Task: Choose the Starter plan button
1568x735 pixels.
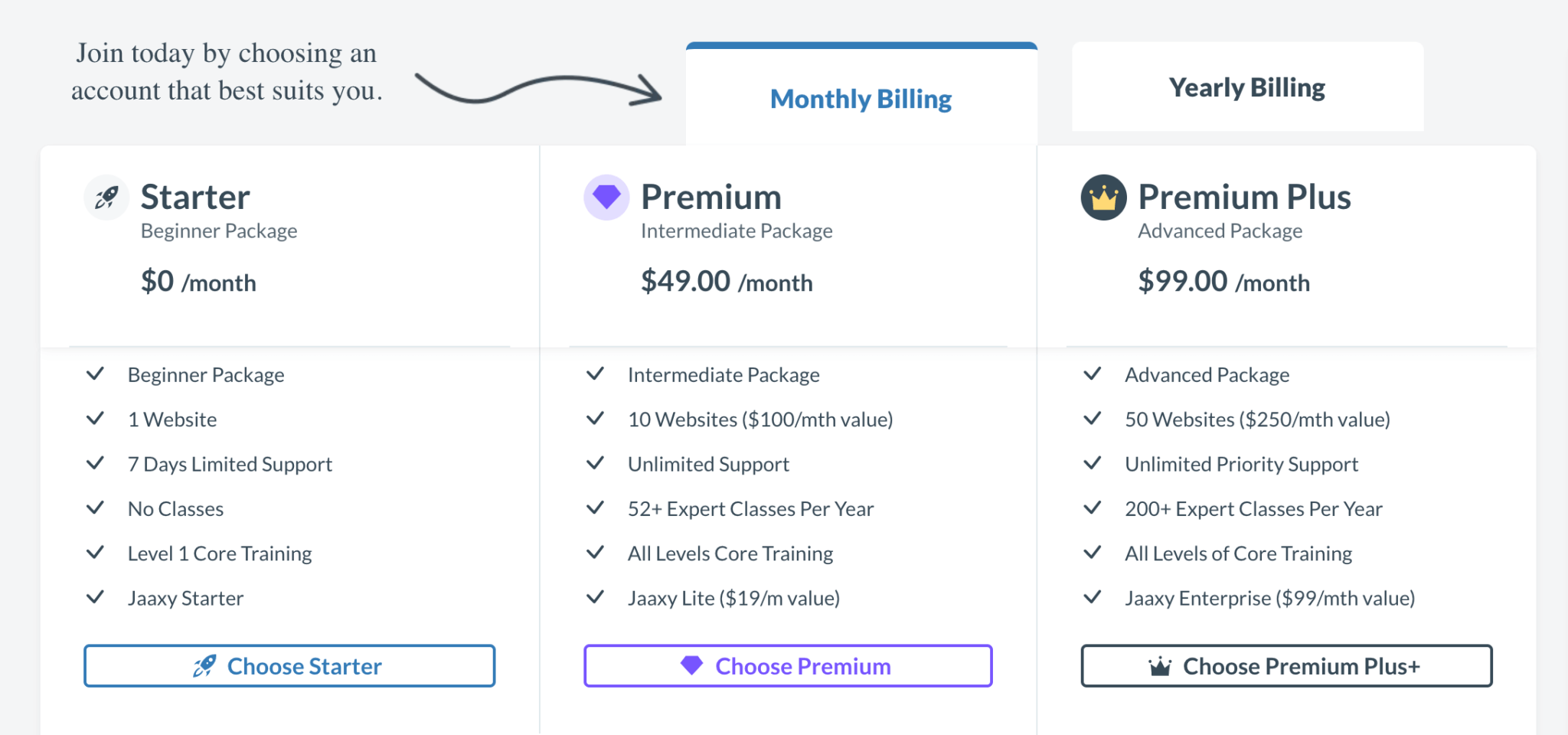Action: click(289, 666)
